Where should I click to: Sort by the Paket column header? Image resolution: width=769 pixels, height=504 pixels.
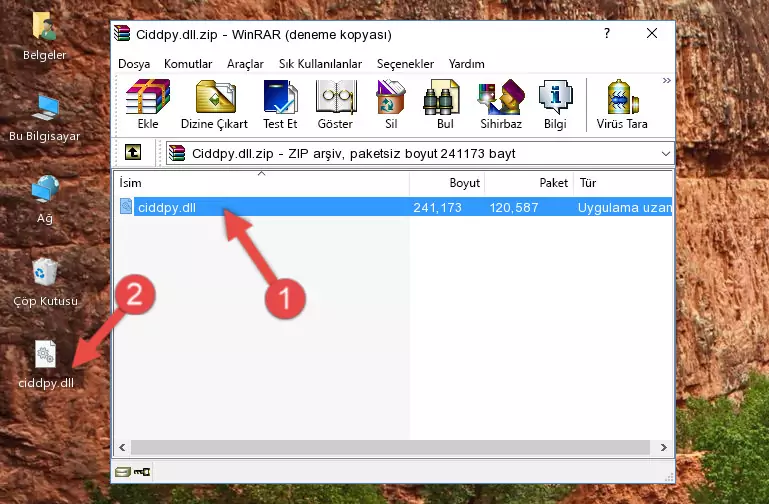[529, 183]
